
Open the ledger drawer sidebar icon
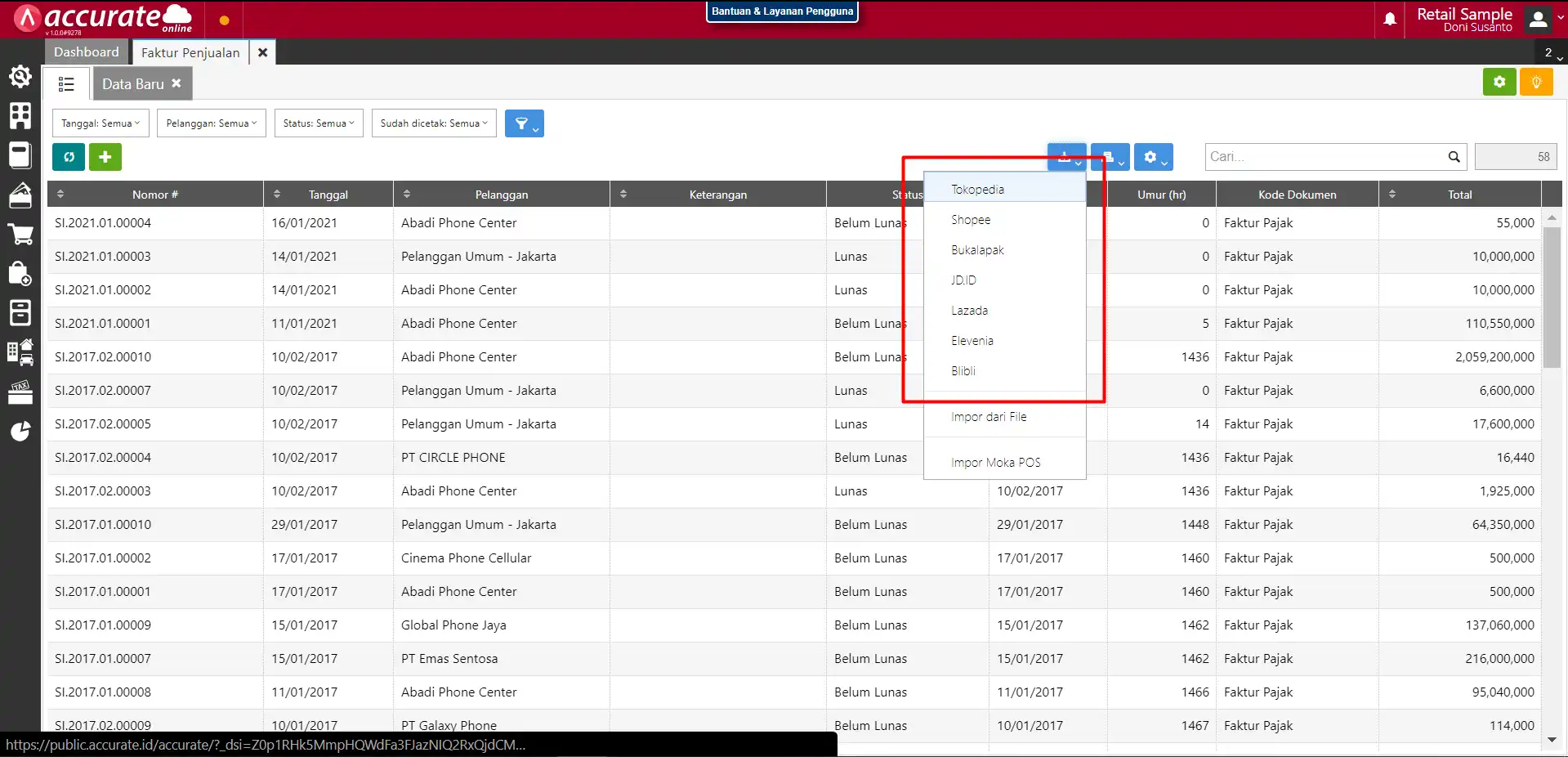pyautogui.click(x=20, y=312)
